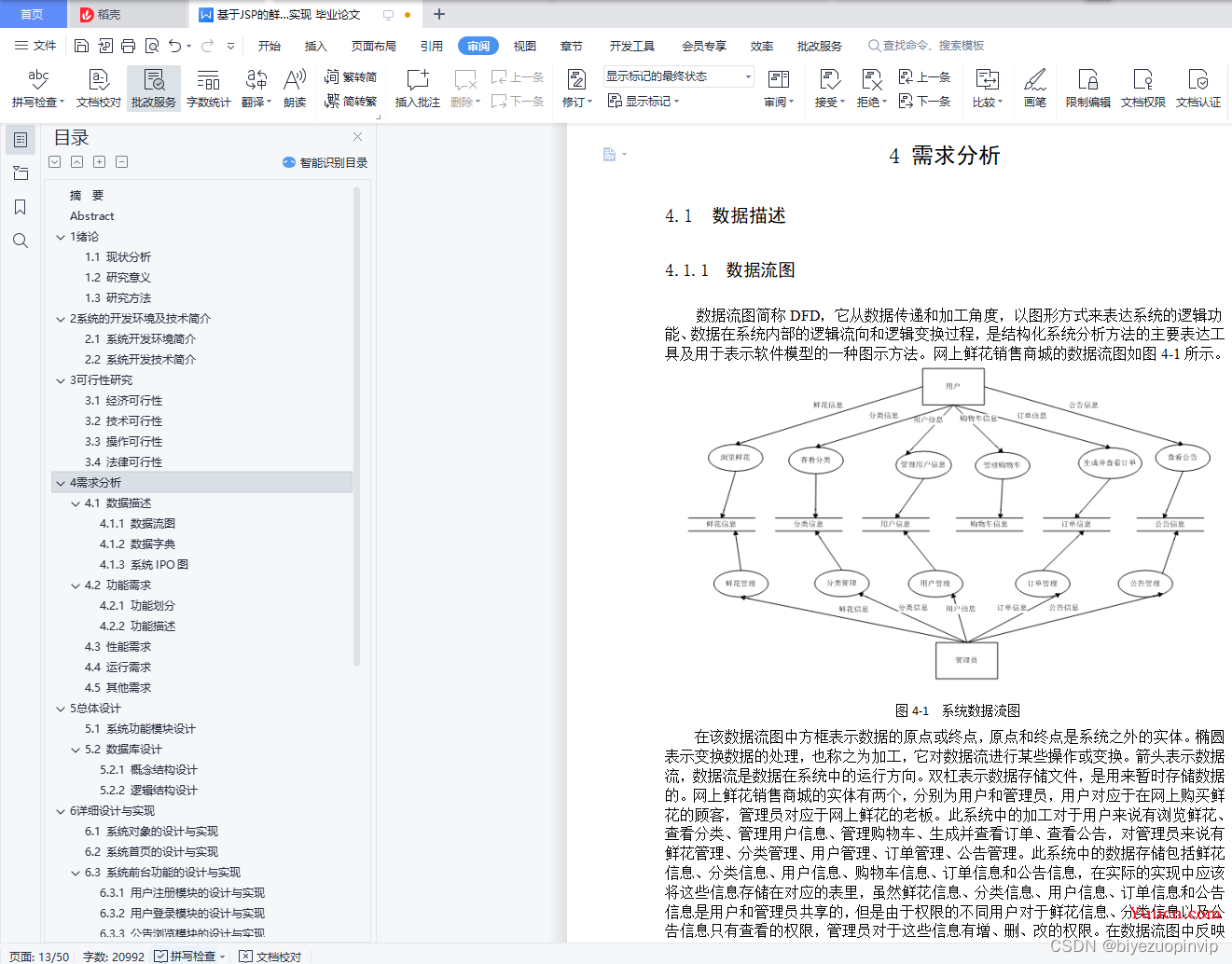This screenshot has width=1232, height=964.
Task: Go to previous revision 上一条 beside 拒绝
Action: (x=924, y=76)
